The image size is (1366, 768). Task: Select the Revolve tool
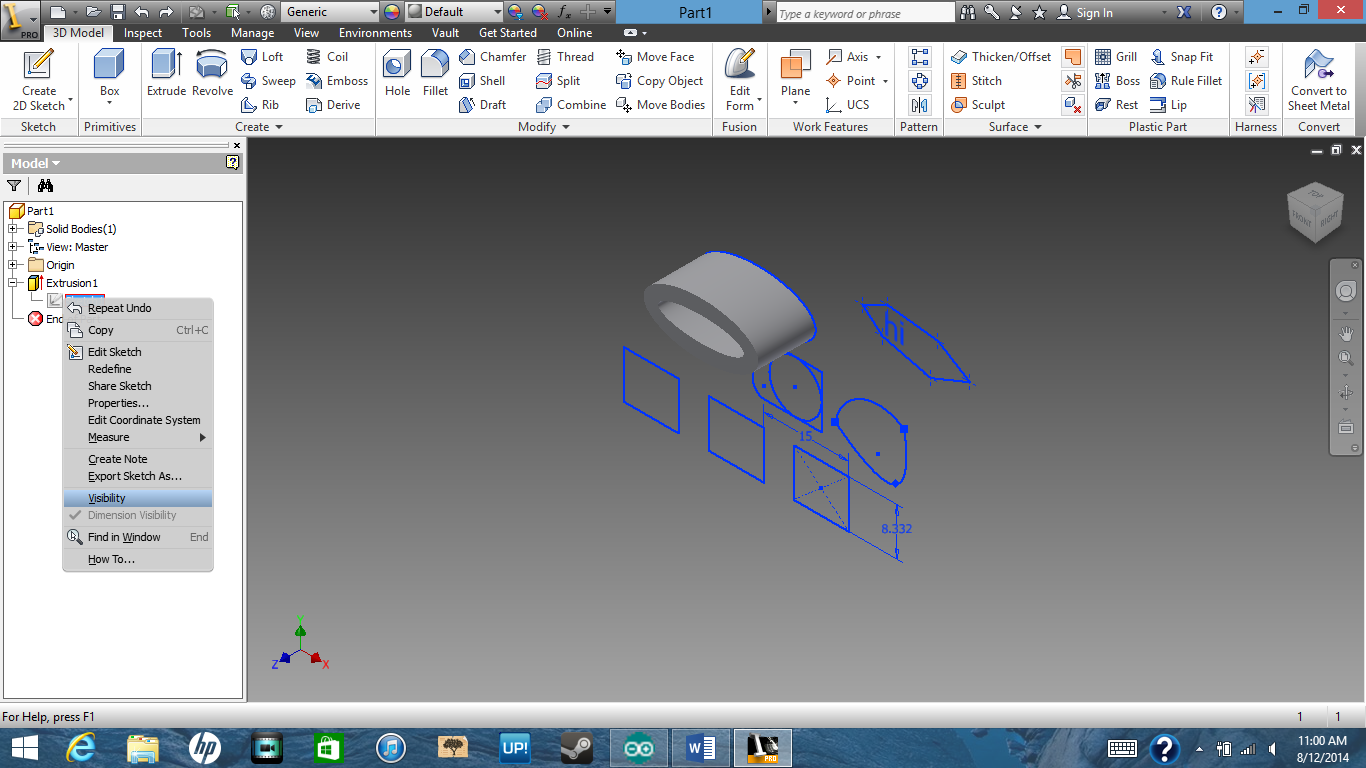pos(212,80)
